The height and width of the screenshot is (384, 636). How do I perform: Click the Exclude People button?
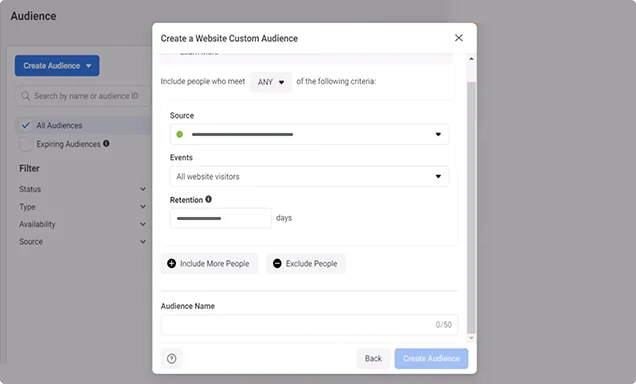[306, 264]
